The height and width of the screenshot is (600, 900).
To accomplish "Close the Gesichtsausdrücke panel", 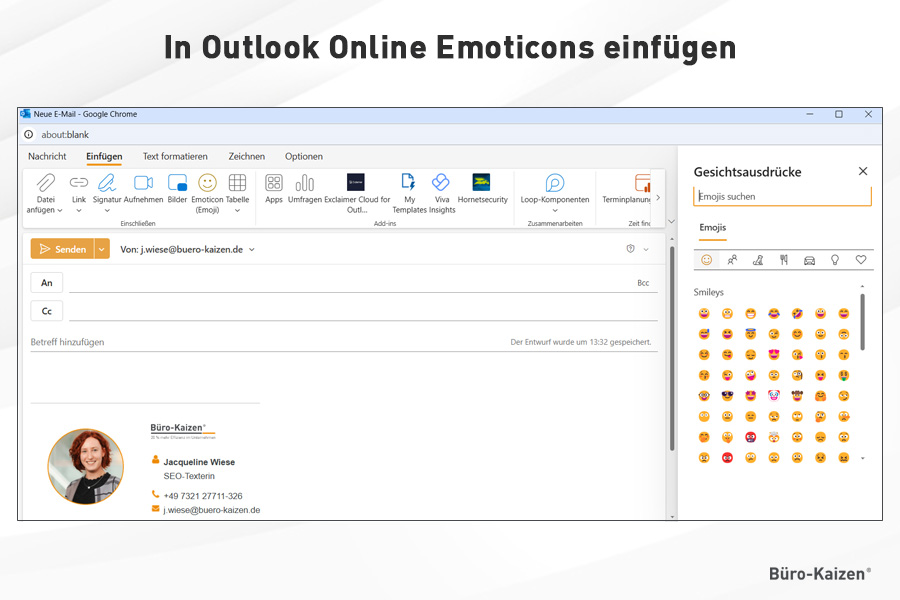I will (x=863, y=171).
